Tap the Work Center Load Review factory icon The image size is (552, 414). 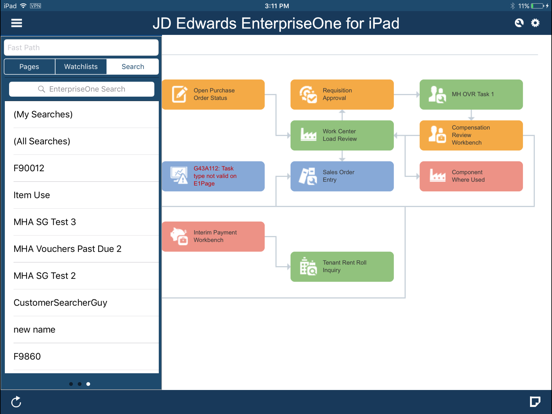(x=308, y=135)
